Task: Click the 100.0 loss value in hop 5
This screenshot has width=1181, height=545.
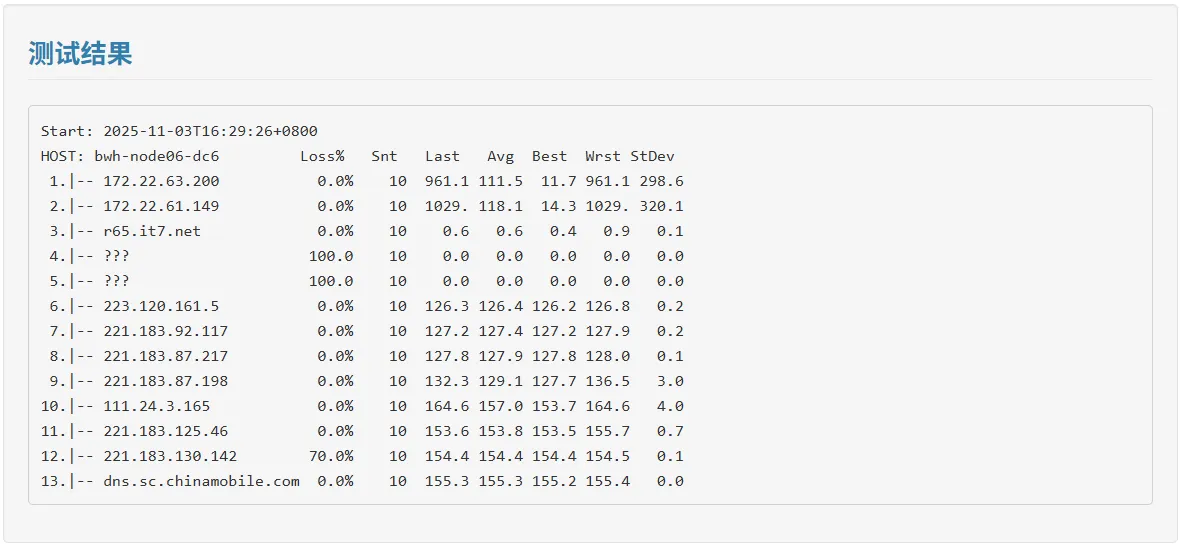Action: [x=331, y=281]
